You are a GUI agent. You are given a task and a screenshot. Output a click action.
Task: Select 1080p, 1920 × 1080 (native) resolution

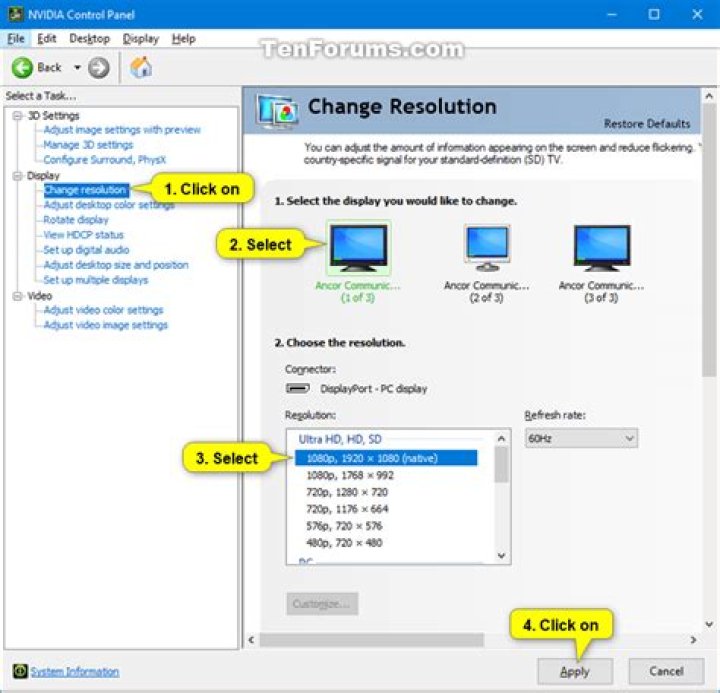[x=386, y=458]
